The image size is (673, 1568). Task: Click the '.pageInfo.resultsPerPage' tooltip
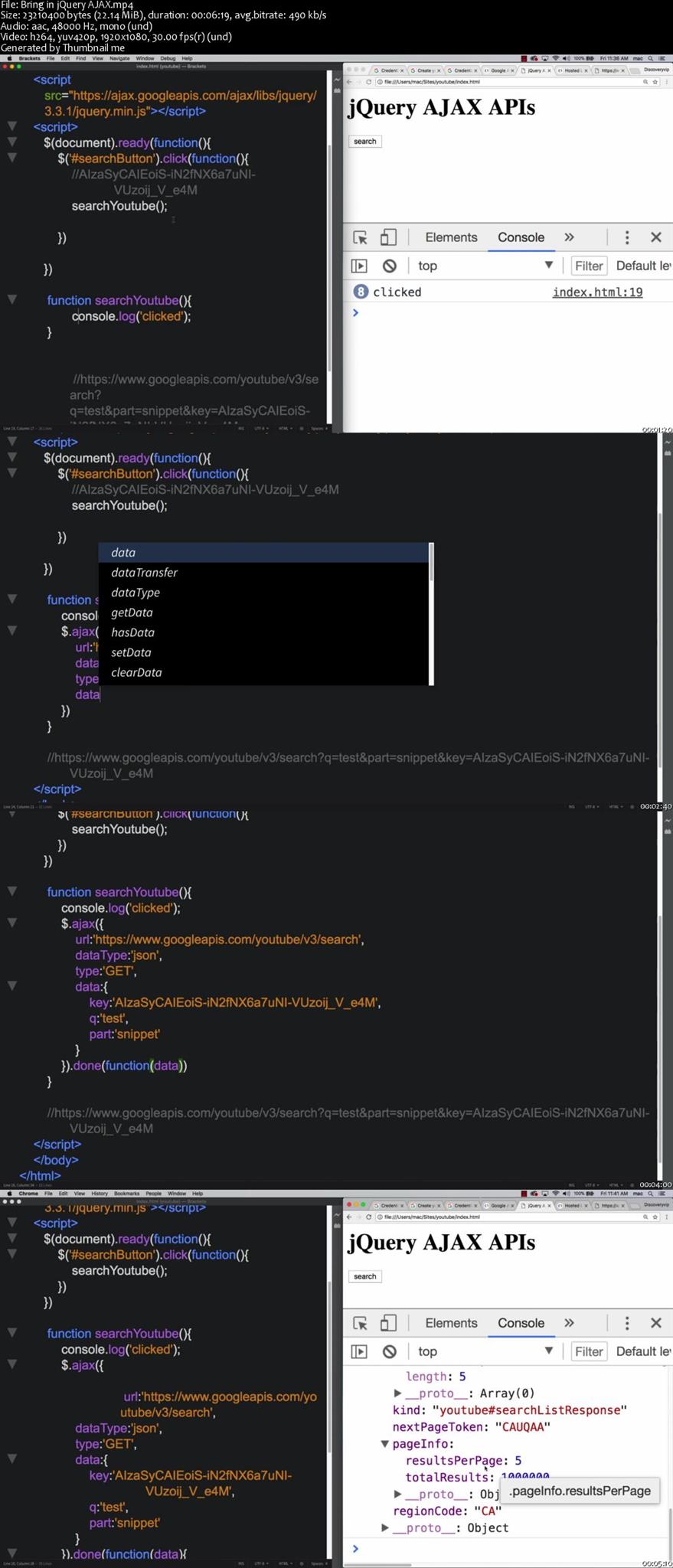[580, 1491]
